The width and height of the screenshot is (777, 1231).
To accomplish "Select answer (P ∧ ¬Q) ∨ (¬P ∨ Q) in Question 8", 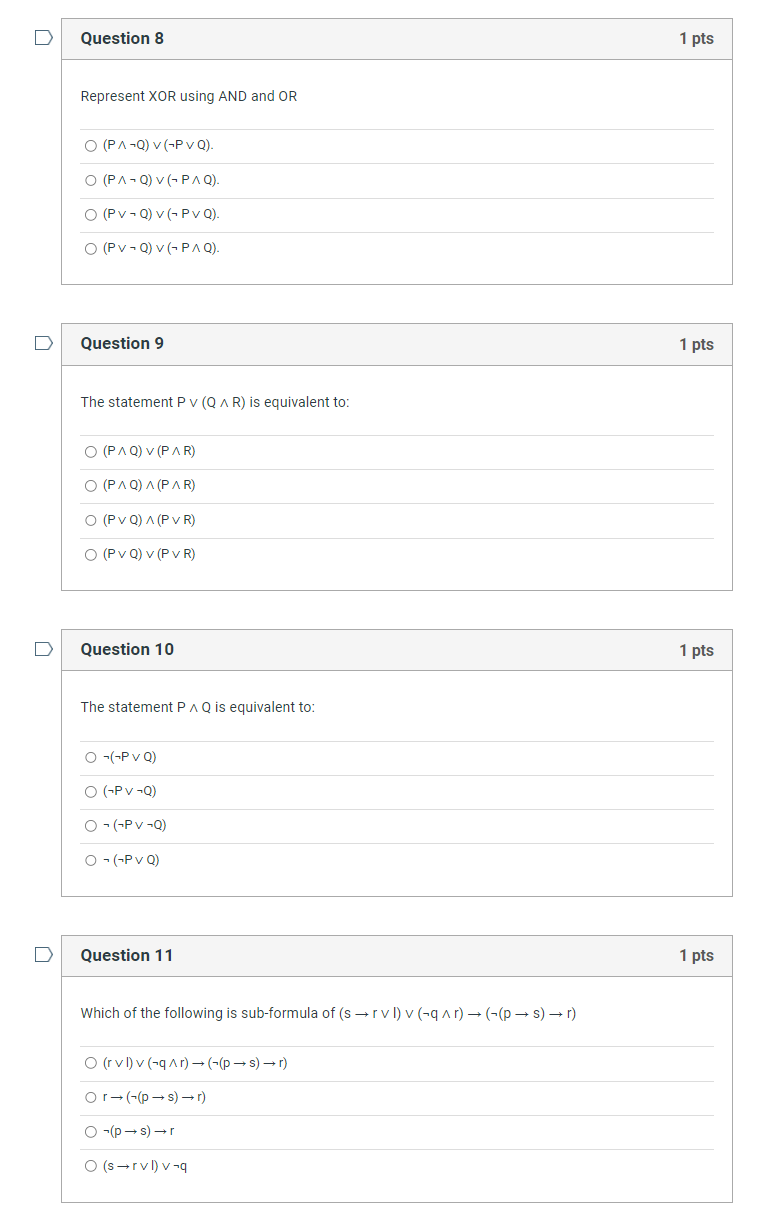I will coord(90,144).
